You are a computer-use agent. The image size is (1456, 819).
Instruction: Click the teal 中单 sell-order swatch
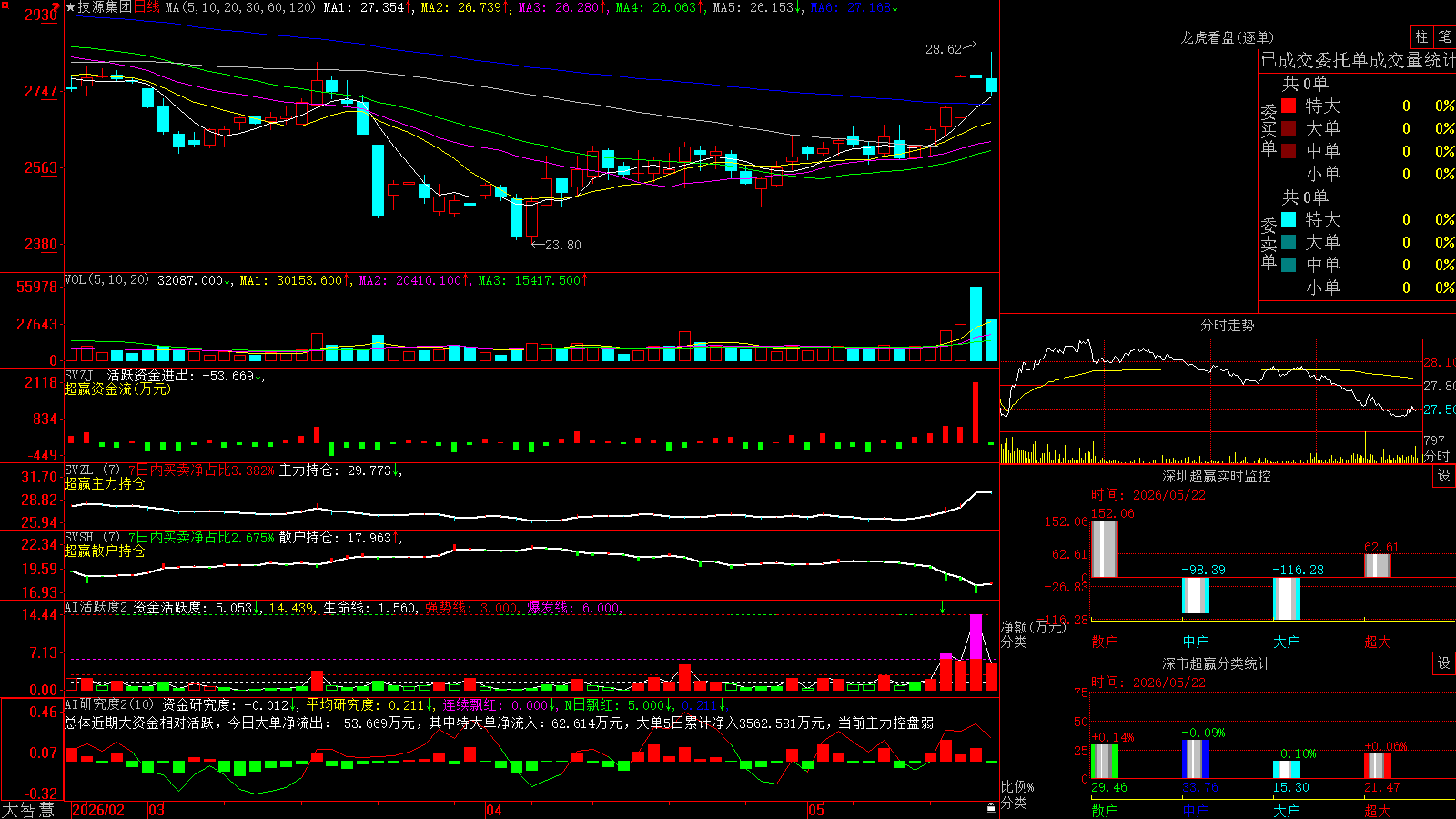pyautogui.click(x=1289, y=264)
